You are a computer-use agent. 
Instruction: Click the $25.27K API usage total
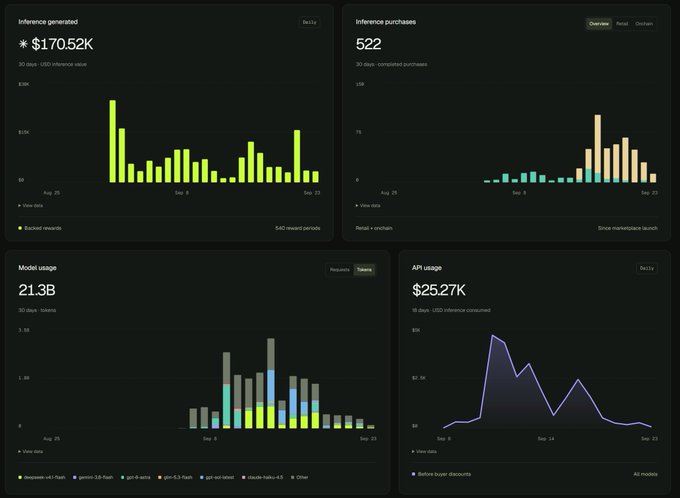(x=438, y=290)
